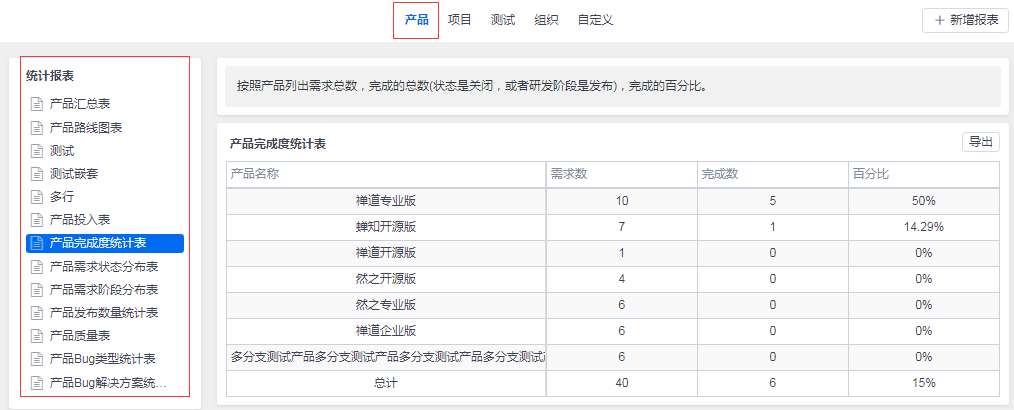The width and height of the screenshot is (1014, 410).
Task: Click the document icon beside 测试 report
Action: pyautogui.click(x=36, y=151)
